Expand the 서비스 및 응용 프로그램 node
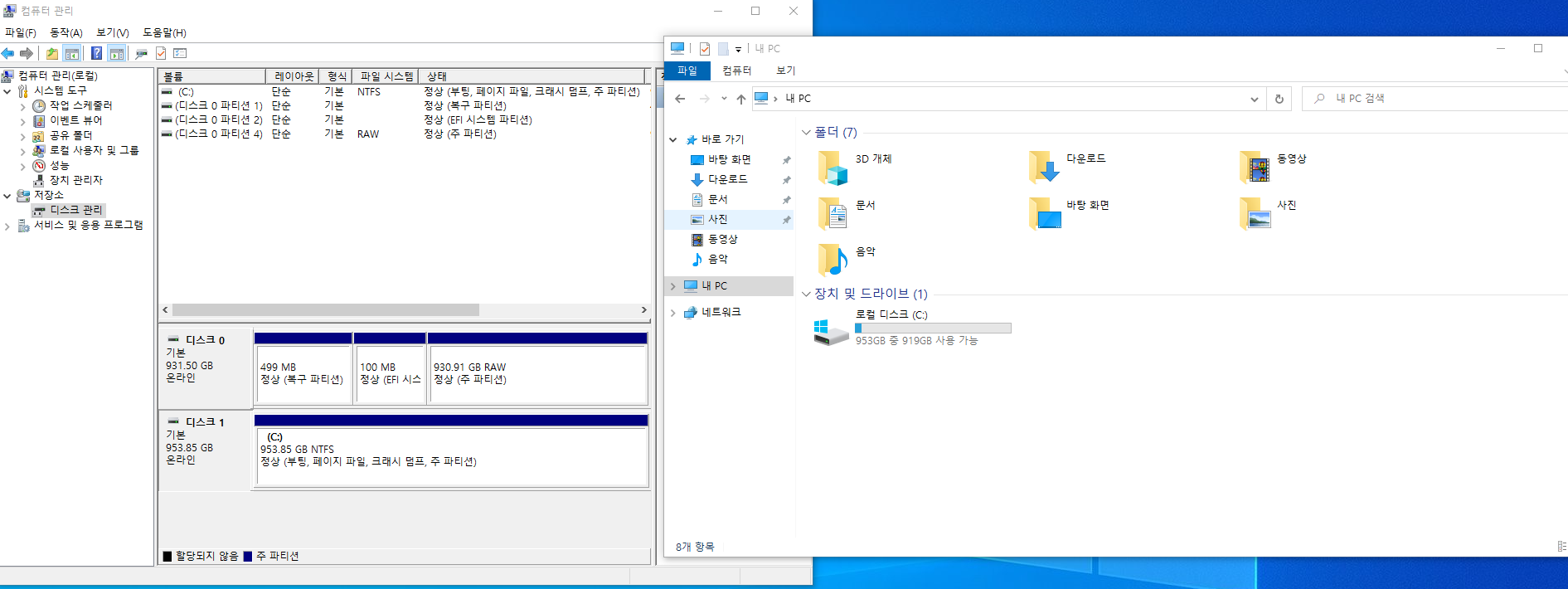This screenshot has width=1568, height=589. pyautogui.click(x=7, y=226)
